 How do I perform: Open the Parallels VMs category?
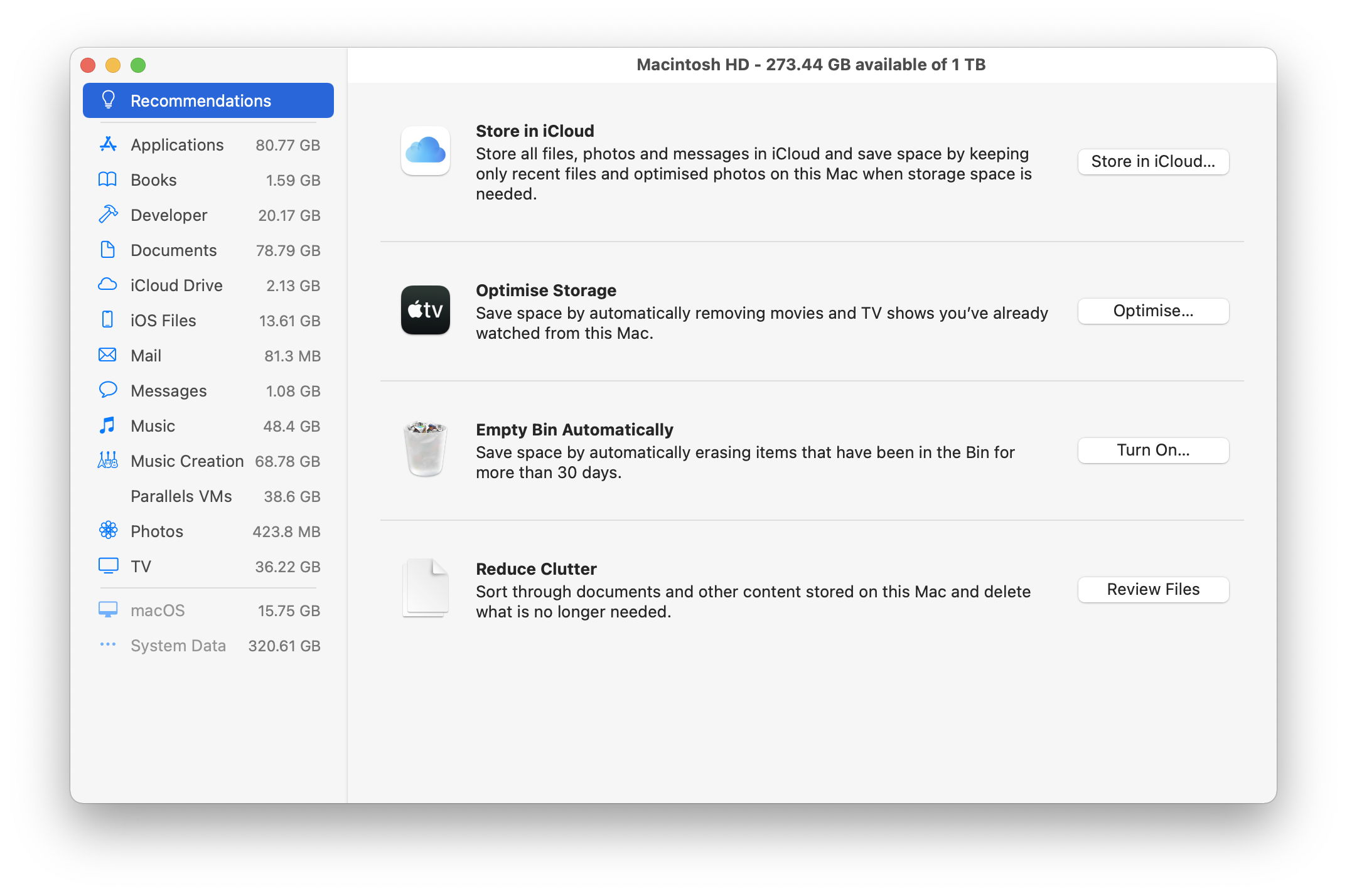click(208, 496)
